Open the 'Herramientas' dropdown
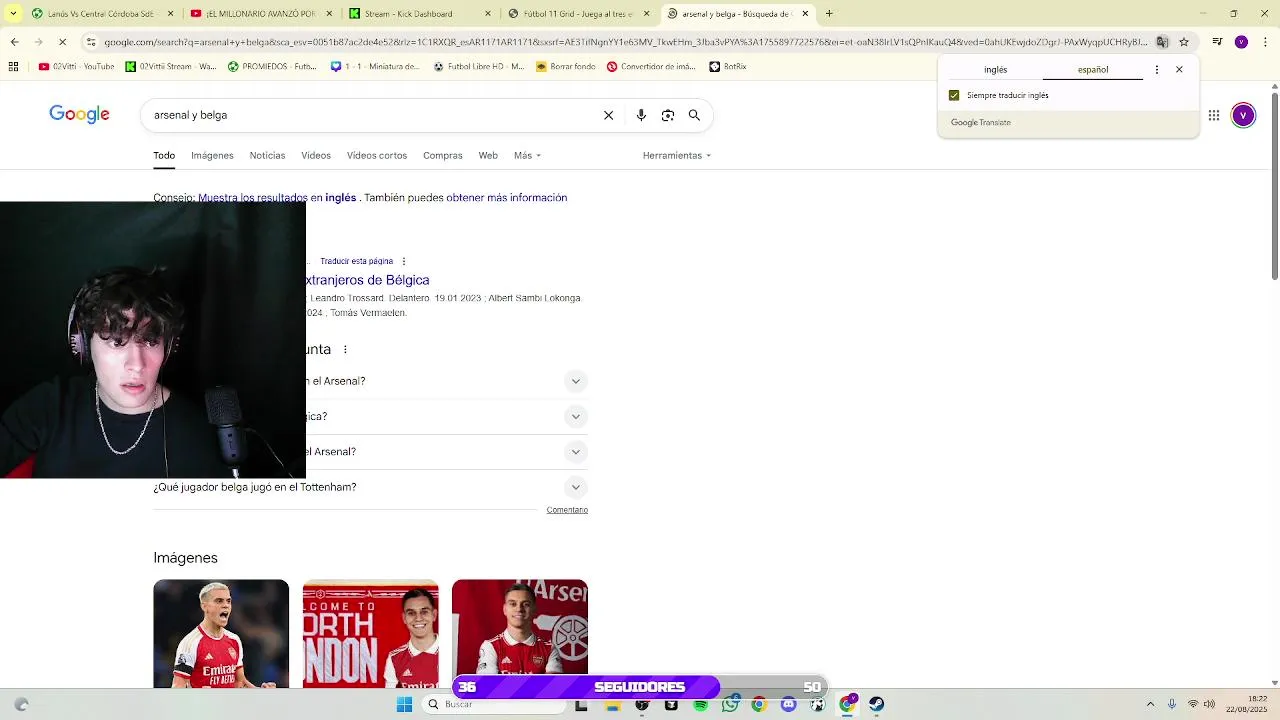 click(677, 156)
